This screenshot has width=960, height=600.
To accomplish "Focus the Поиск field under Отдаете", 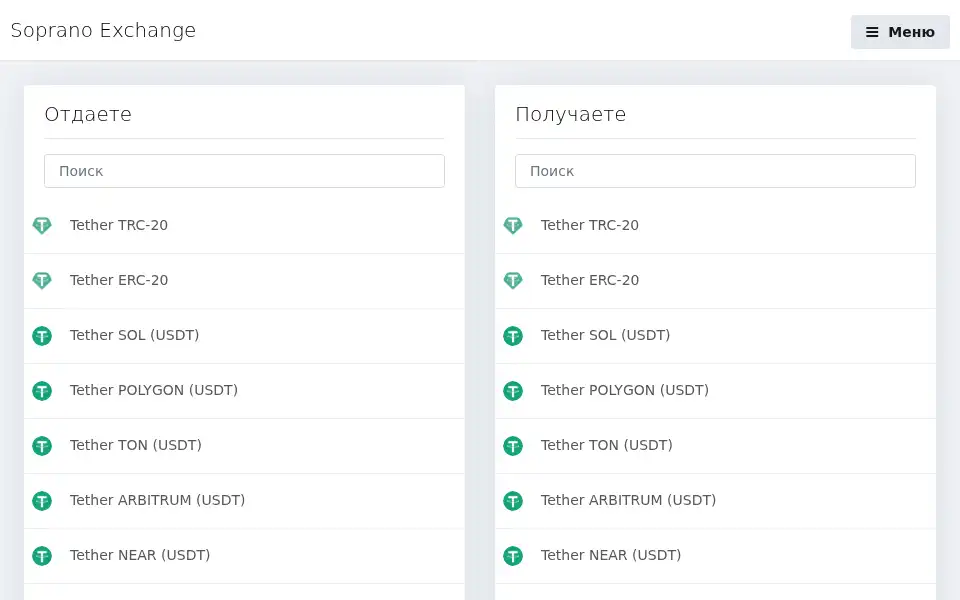I will click(x=244, y=171).
